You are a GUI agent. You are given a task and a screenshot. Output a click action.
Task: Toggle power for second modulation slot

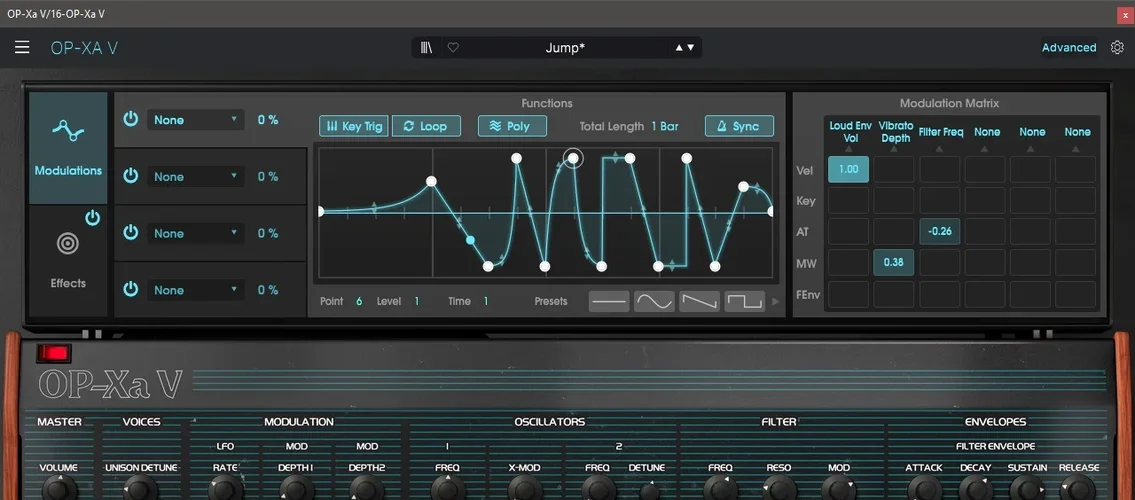coord(130,176)
